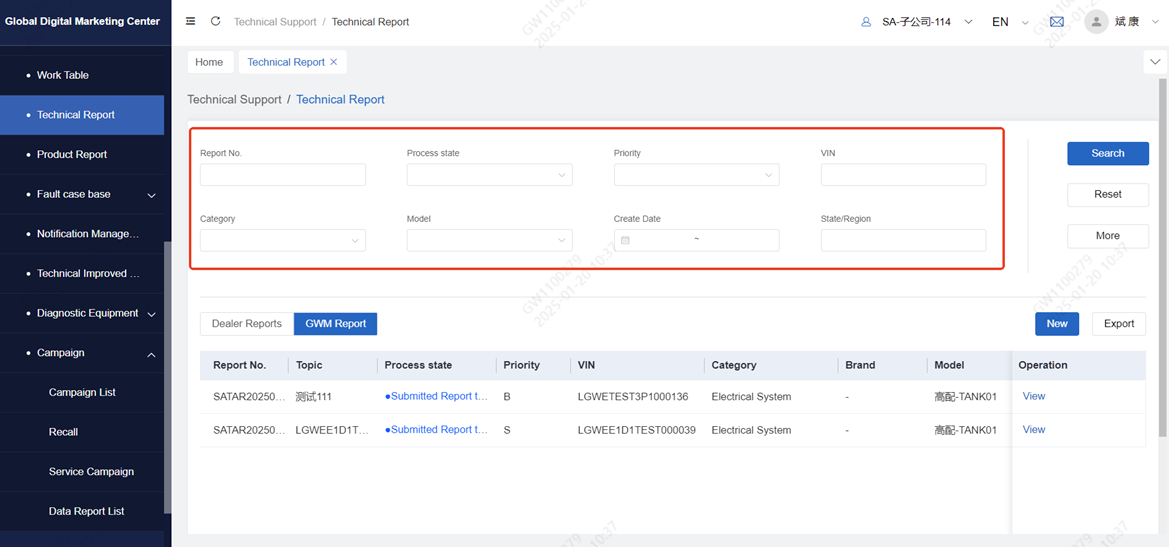Screen dimensions: 1169x547
Task: Expand the Priority dropdown
Action: [696, 175]
